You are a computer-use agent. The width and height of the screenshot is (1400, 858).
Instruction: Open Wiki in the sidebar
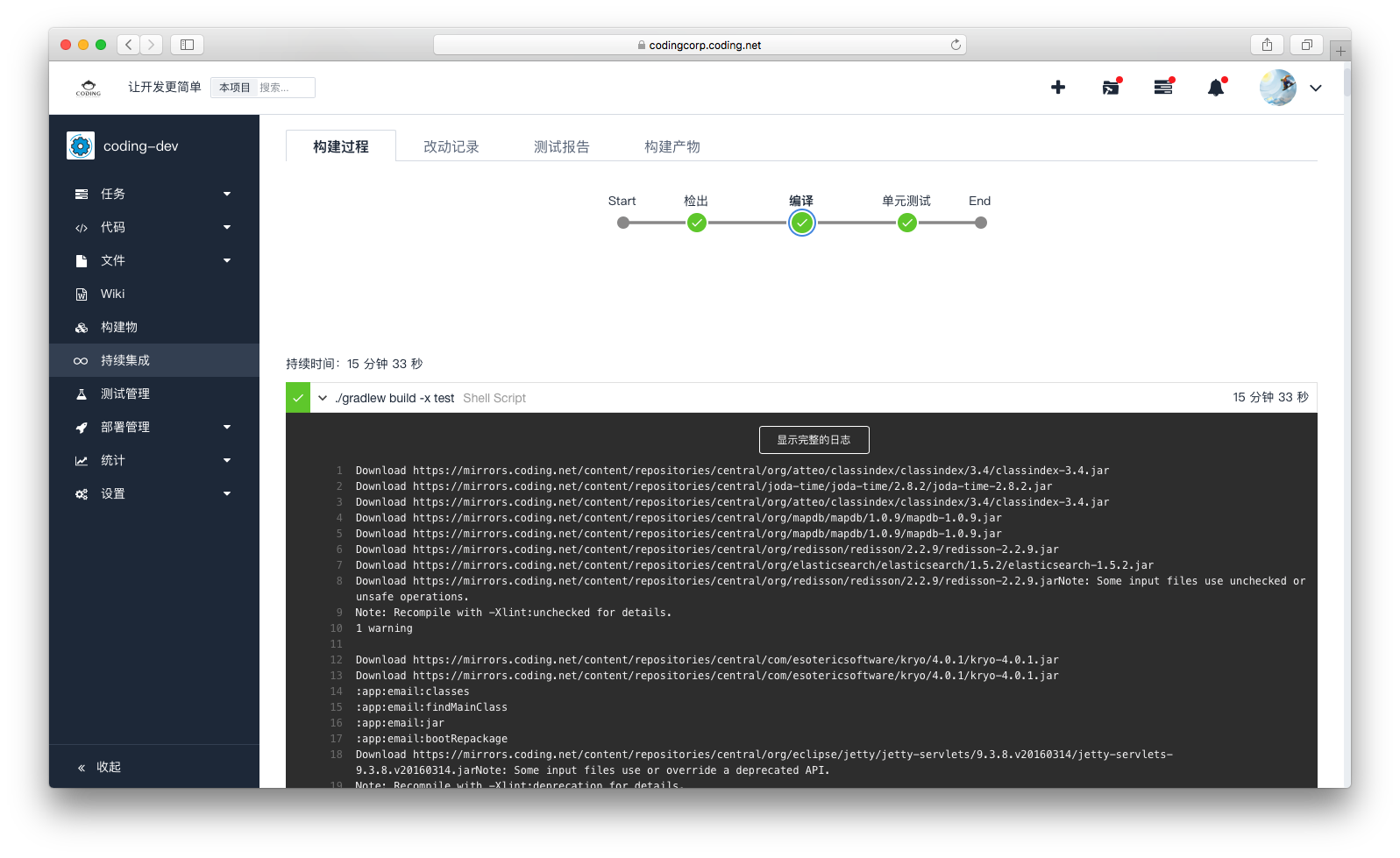coord(112,294)
